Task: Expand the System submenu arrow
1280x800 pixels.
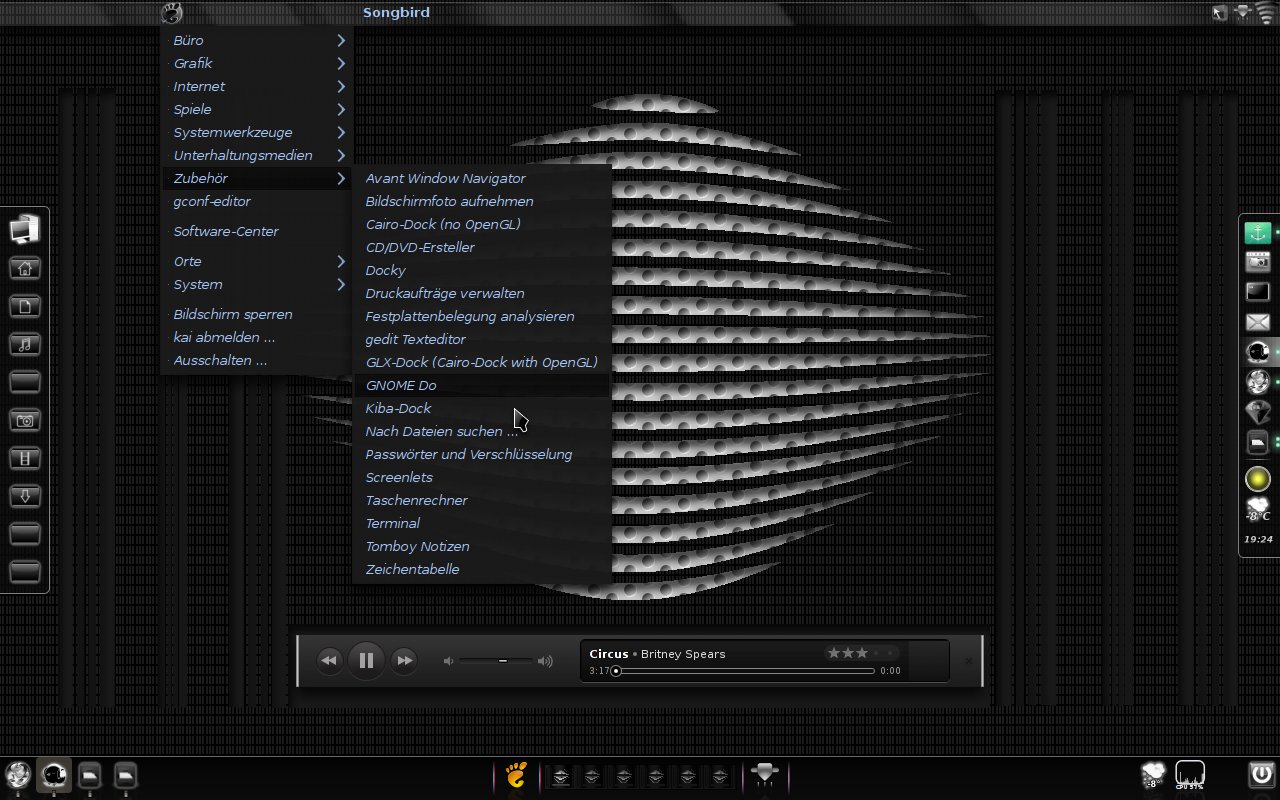Action: click(341, 284)
